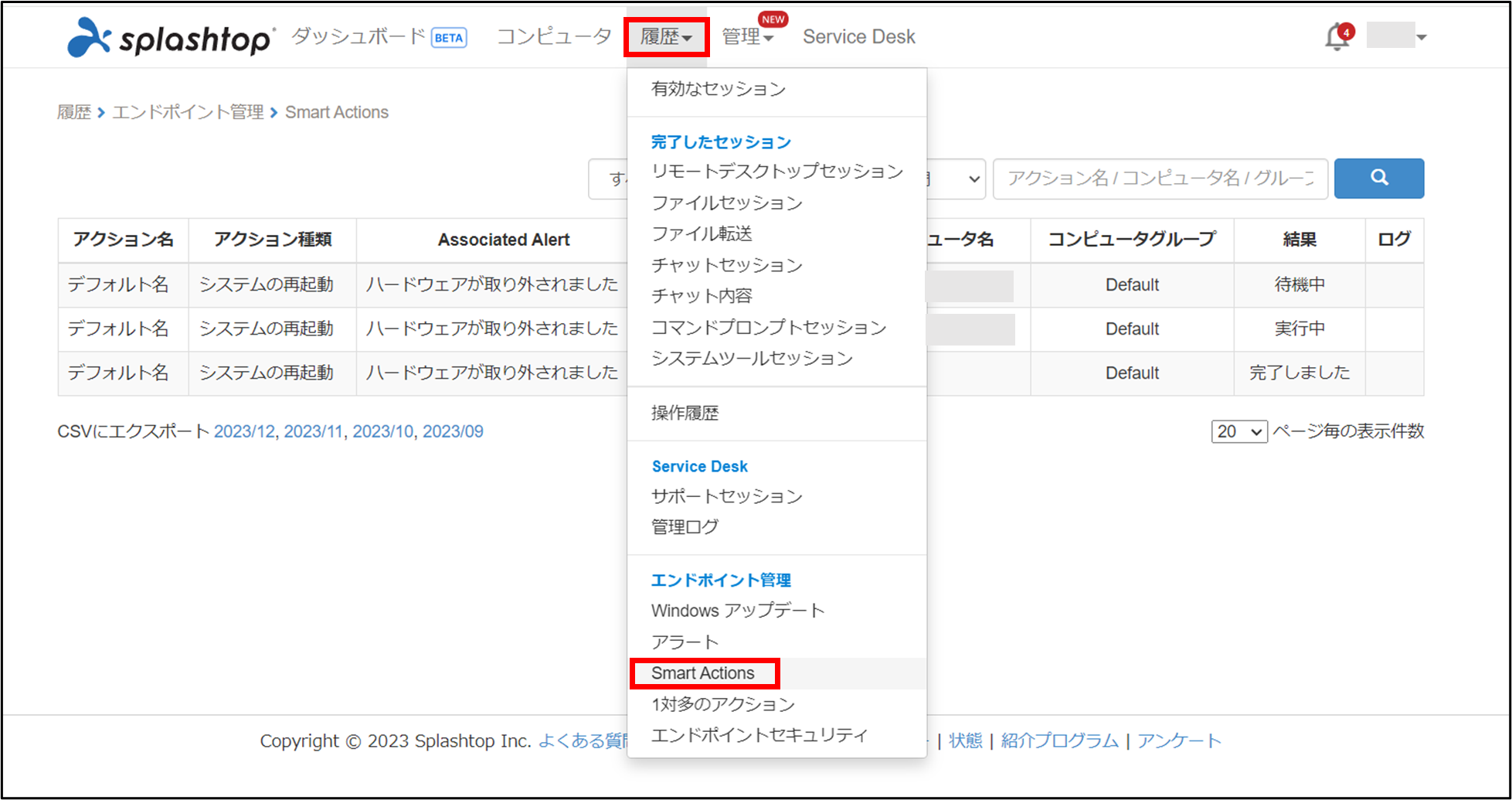Image resolution: width=1512 pixels, height=800 pixels.
Task: Click the Splashtop logo
Action: pos(171,37)
